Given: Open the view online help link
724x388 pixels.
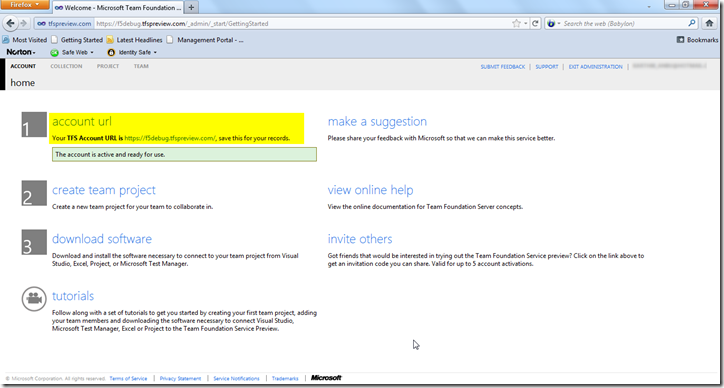Looking at the screenshot, I should pos(370,190).
